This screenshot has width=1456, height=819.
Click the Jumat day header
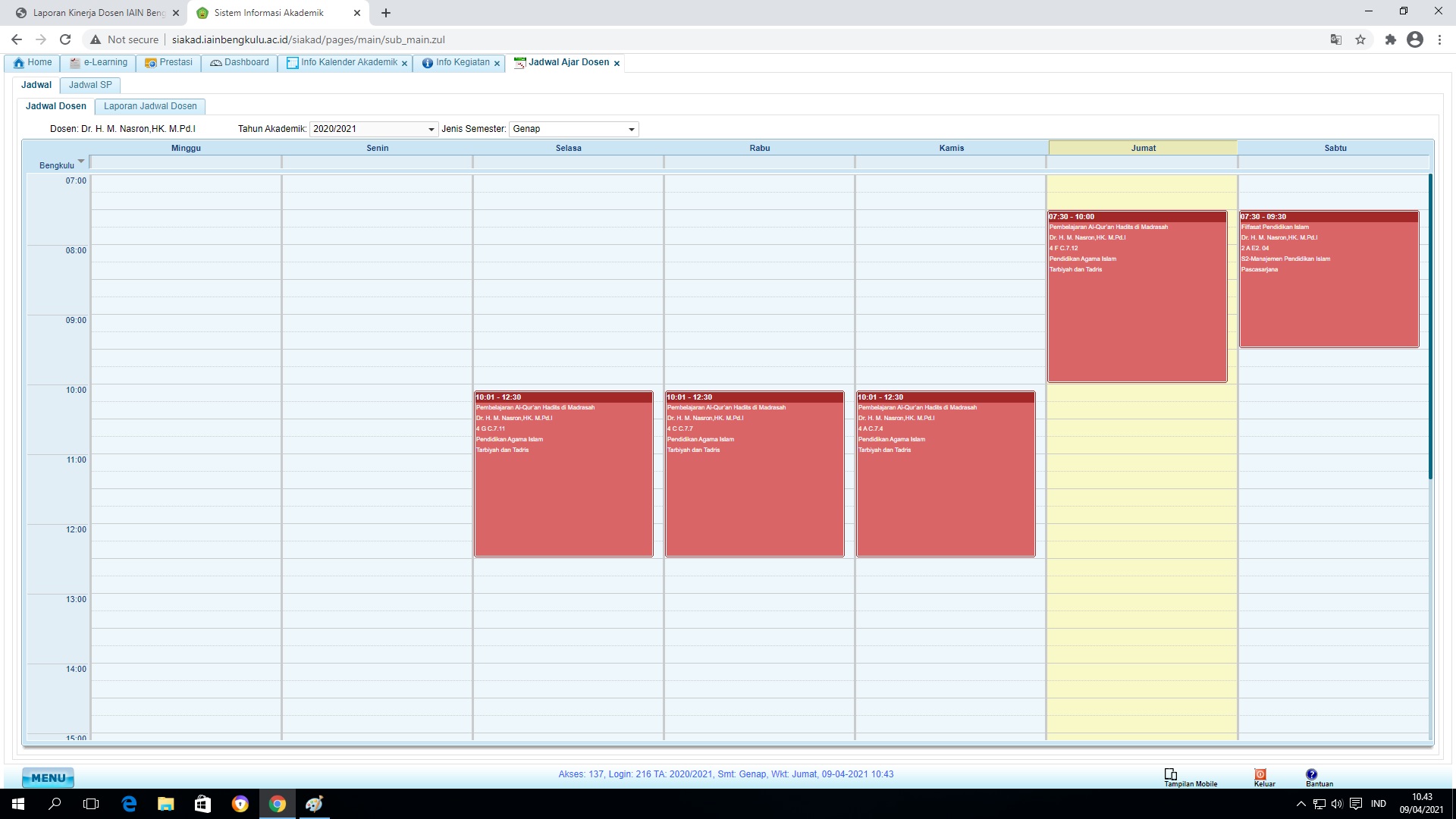pyautogui.click(x=1143, y=148)
